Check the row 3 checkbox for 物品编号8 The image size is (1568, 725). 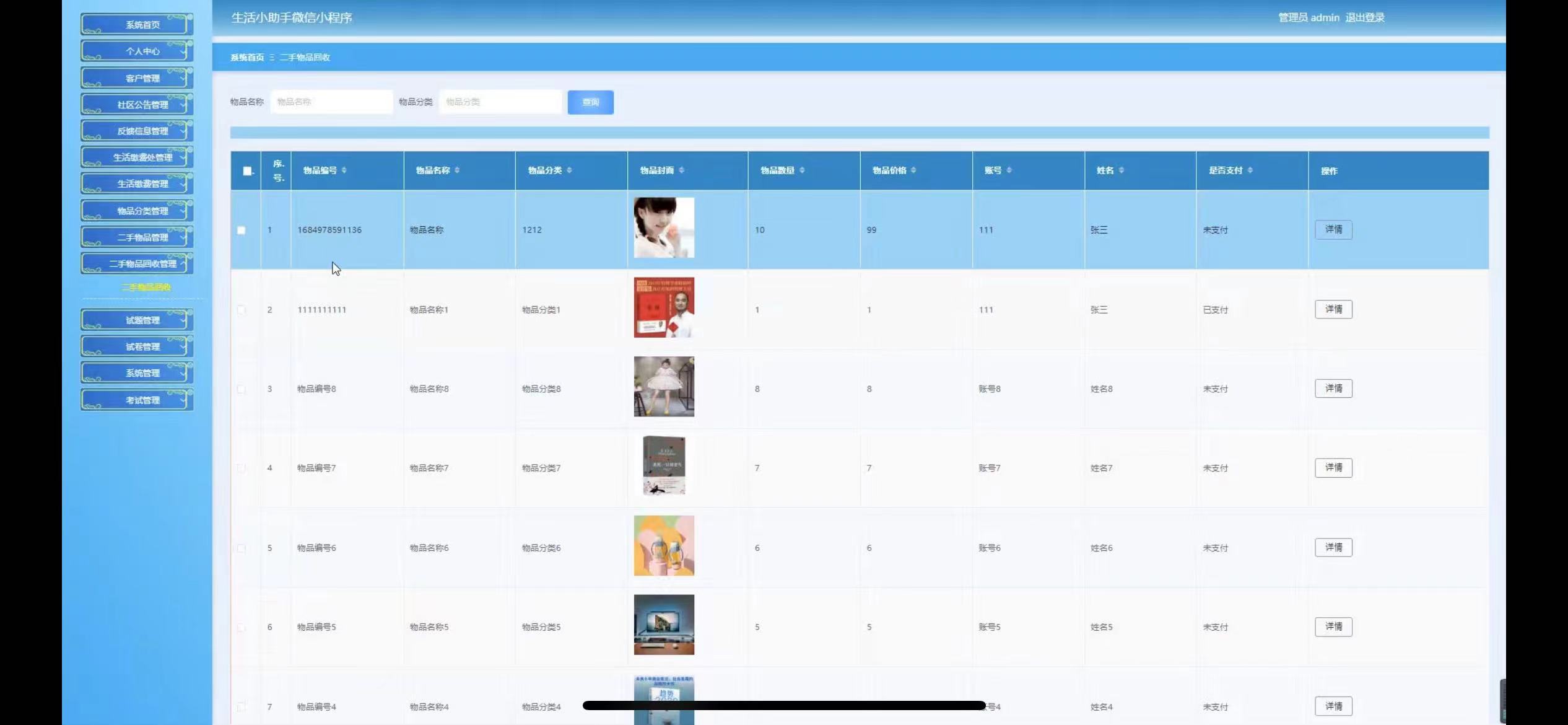[x=242, y=389]
